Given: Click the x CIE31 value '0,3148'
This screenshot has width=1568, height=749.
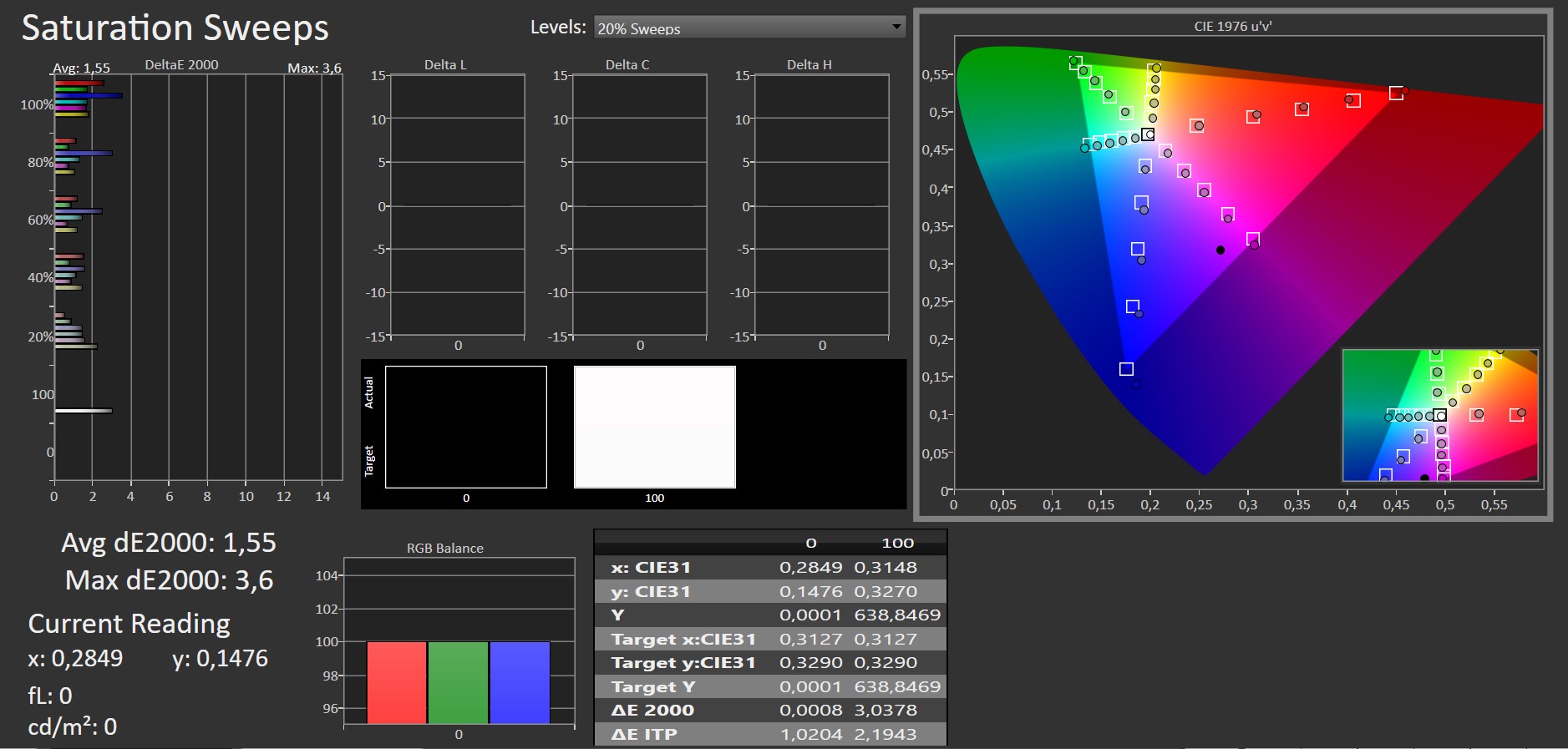Looking at the screenshot, I should point(885,567).
